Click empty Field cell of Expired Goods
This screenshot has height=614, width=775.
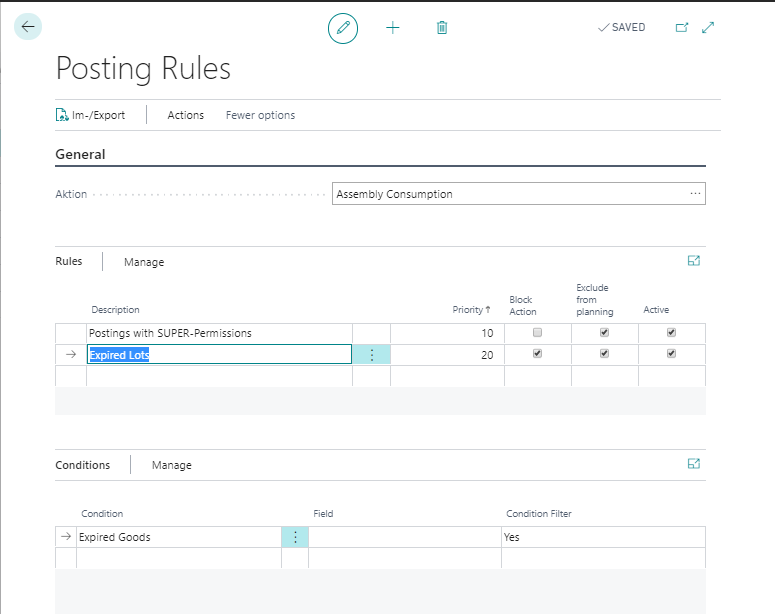coord(405,537)
